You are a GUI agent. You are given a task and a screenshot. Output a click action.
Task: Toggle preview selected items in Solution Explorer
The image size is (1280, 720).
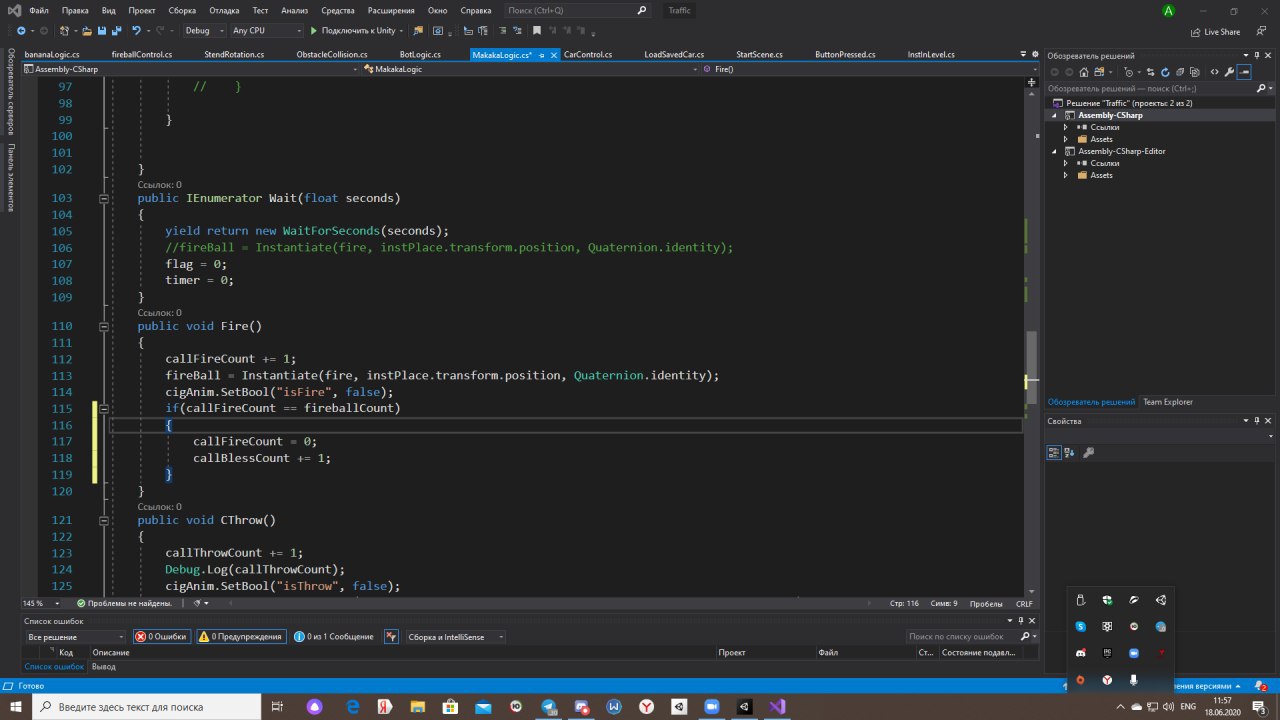click(x=1244, y=72)
